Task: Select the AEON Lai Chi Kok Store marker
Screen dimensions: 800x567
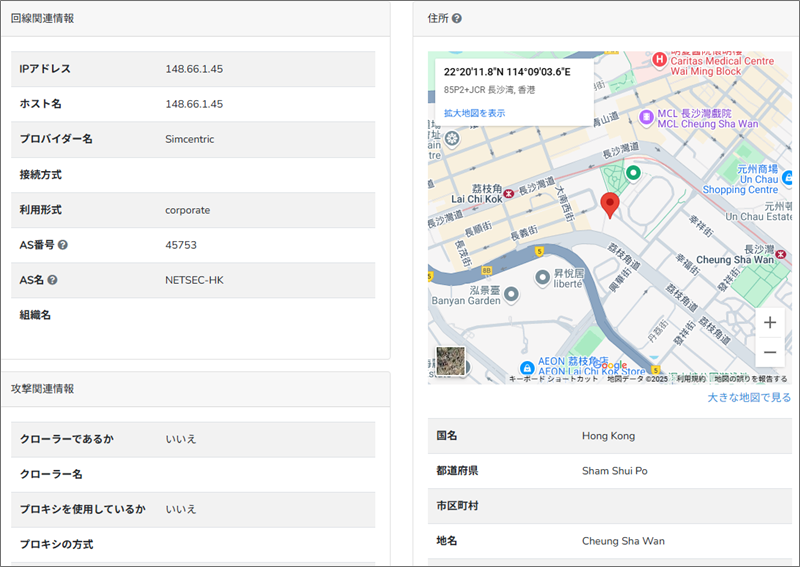Action: tap(526, 367)
